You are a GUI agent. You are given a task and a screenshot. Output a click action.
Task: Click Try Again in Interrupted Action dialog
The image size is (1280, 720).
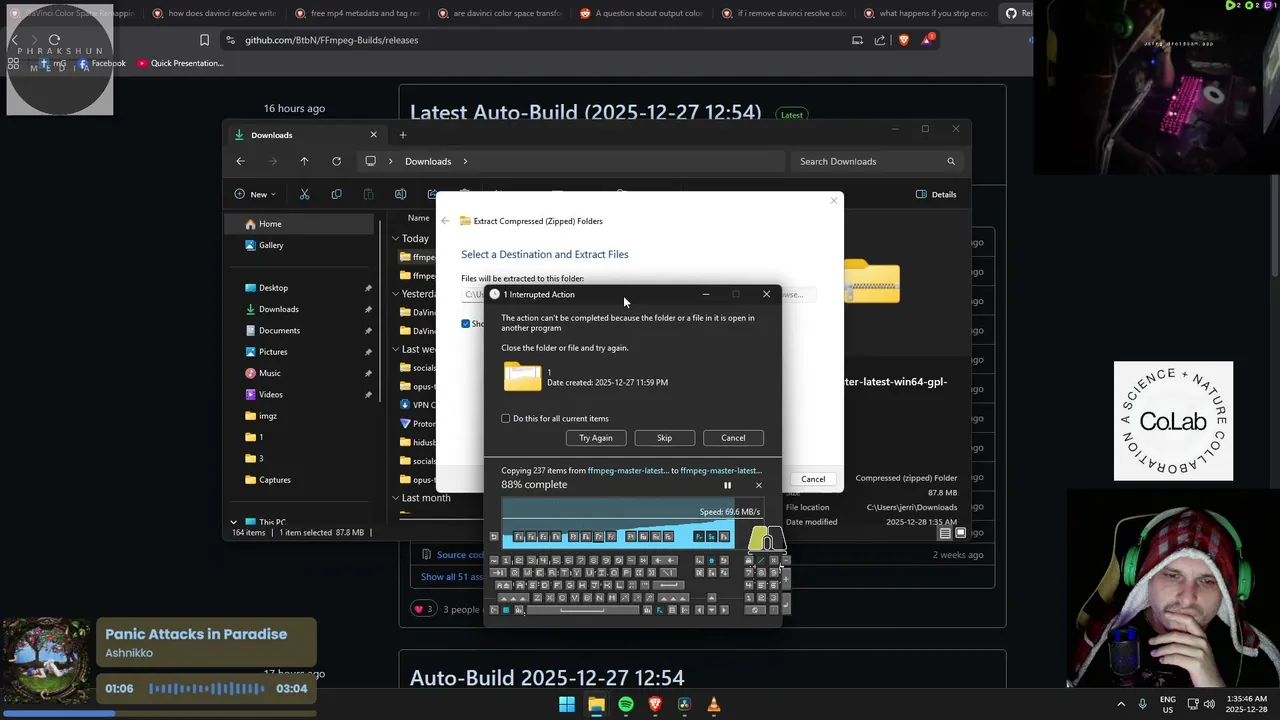(x=596, y=438)
